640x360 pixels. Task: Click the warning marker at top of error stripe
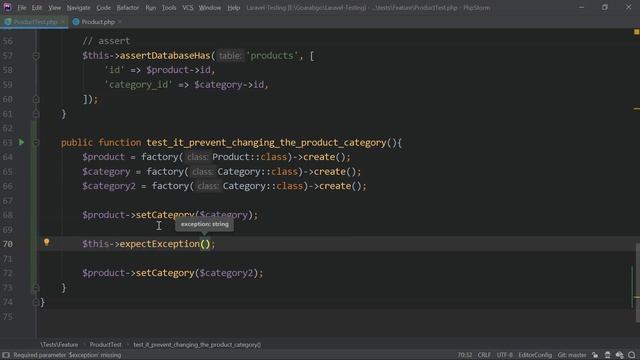tap(636, 32)
